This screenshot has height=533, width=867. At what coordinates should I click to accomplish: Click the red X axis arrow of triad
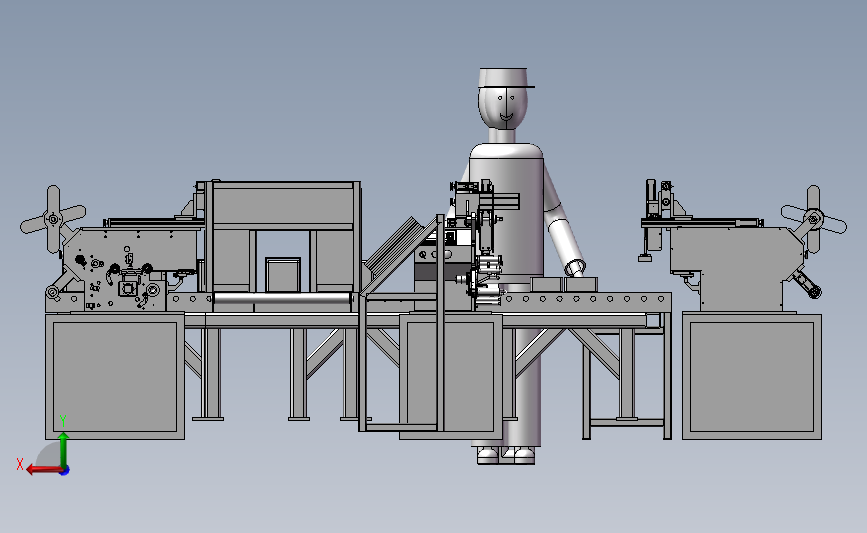pyautogui.click(x=43, y=469)
